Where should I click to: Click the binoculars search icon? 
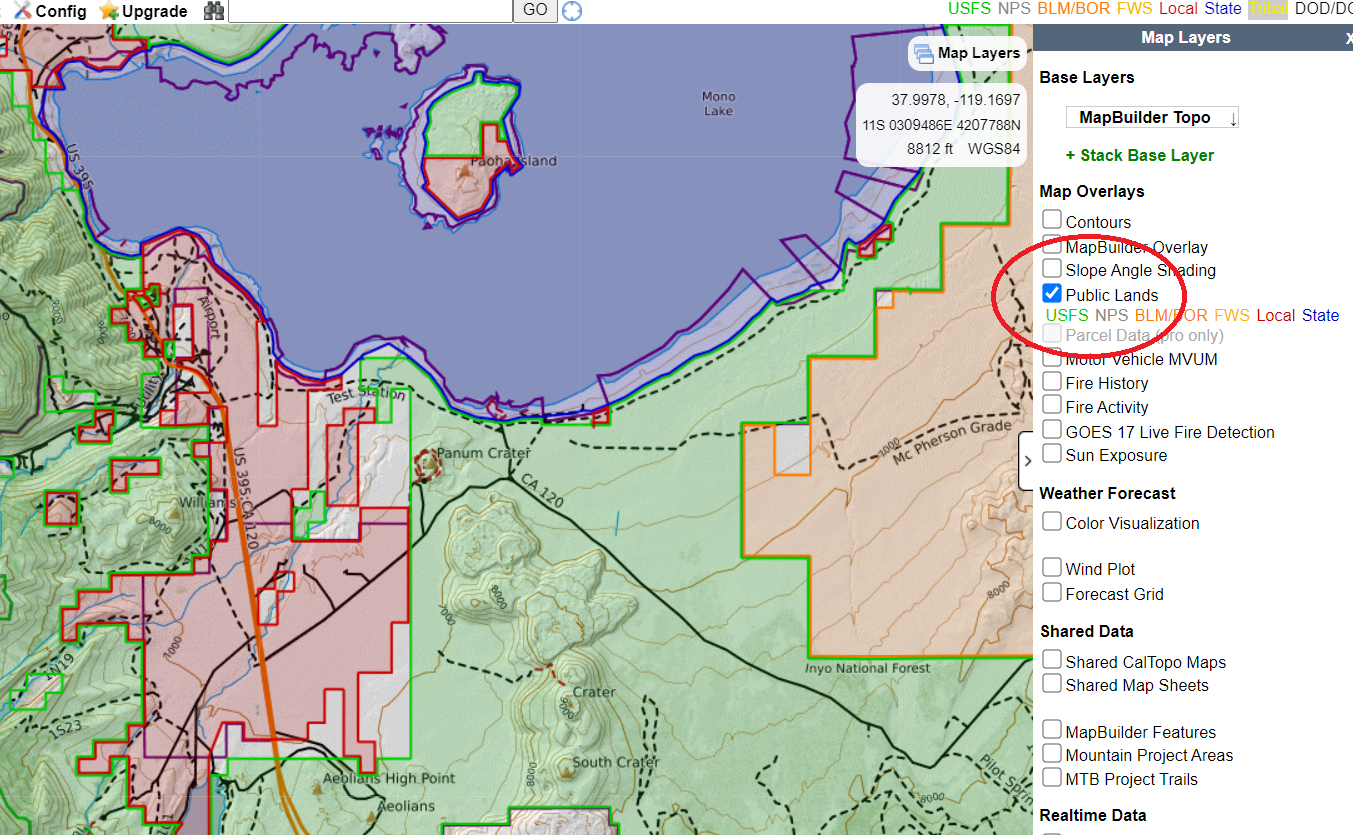214,11
